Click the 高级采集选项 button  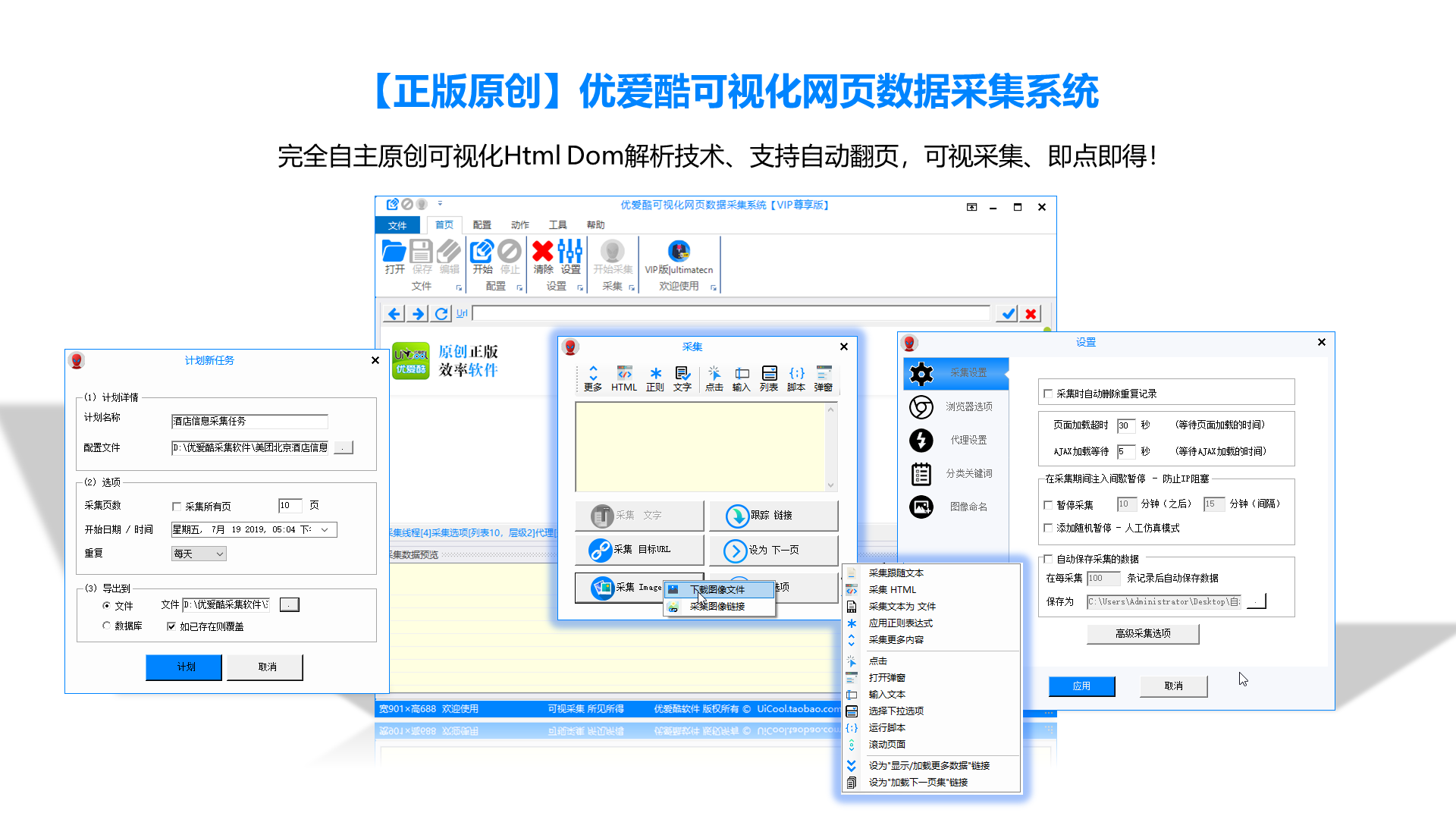[1143, 634]
